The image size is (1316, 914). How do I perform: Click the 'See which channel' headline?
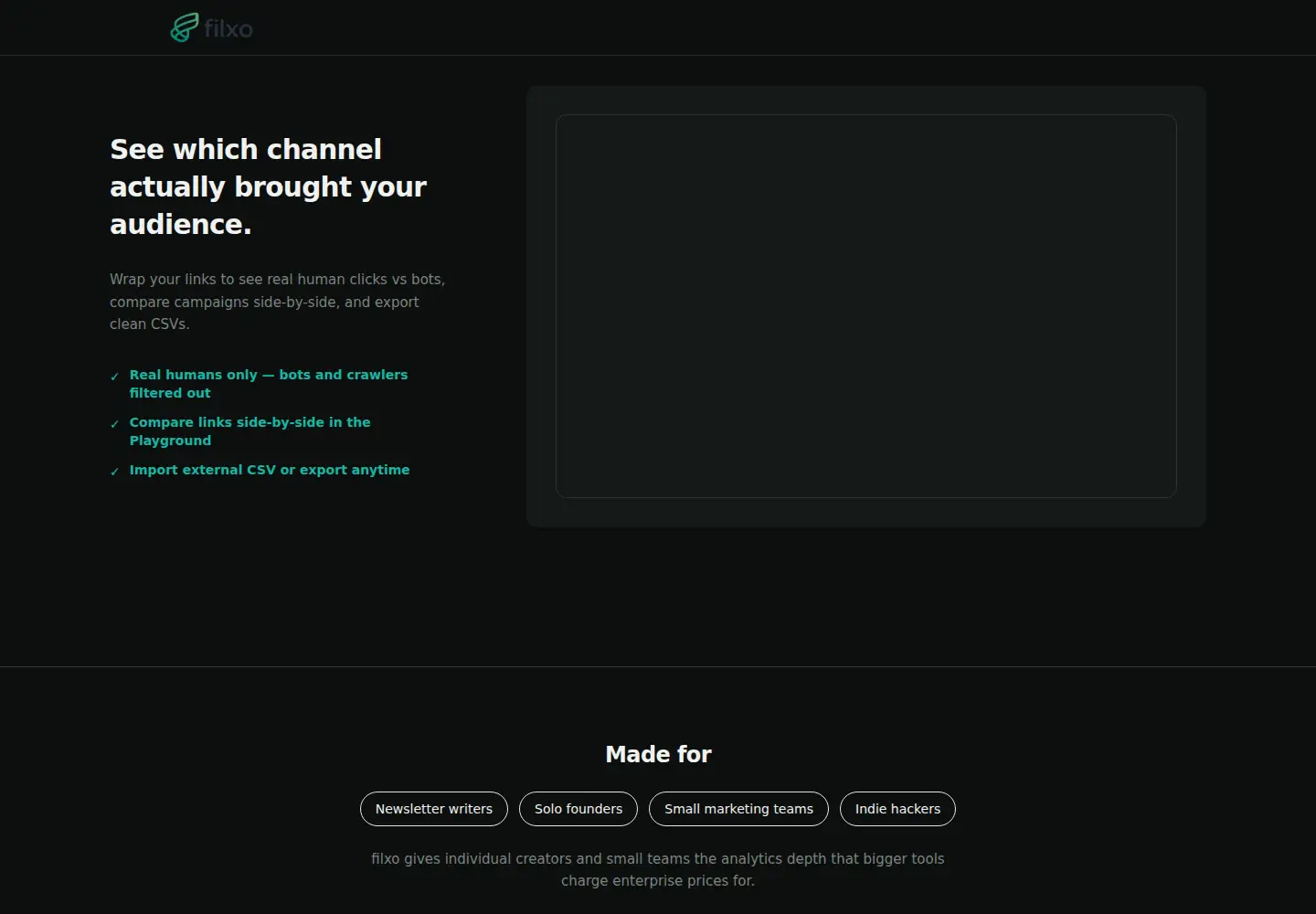pyautogui.click(x=269, y=186)
